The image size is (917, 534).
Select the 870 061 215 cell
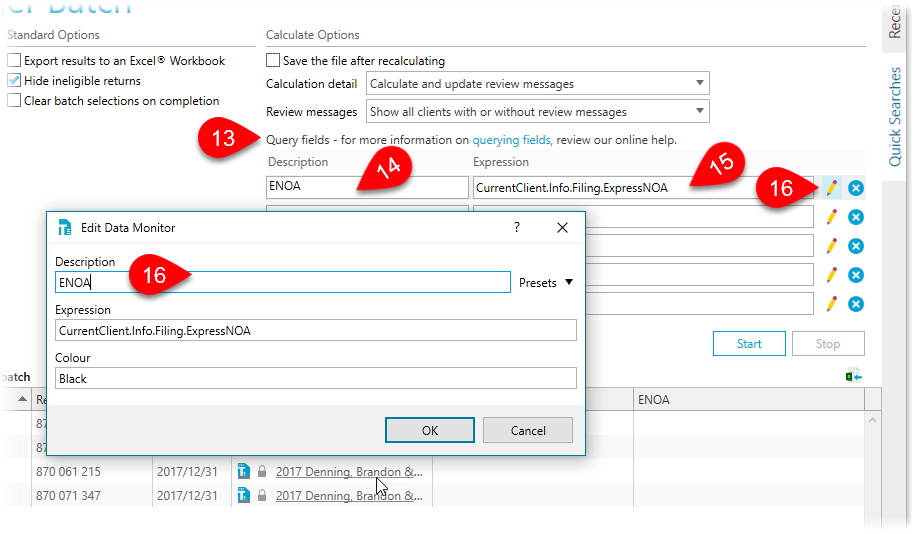coord(92,471)
